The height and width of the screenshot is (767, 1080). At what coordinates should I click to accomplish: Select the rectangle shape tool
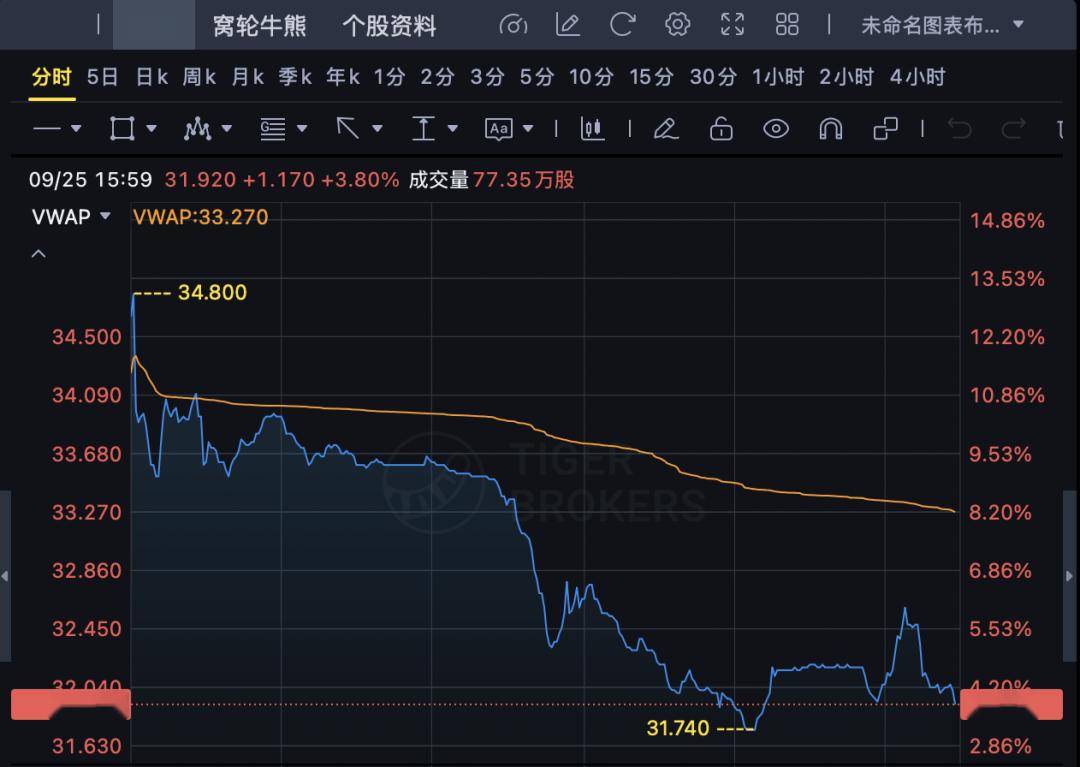[x=122, y=129]
